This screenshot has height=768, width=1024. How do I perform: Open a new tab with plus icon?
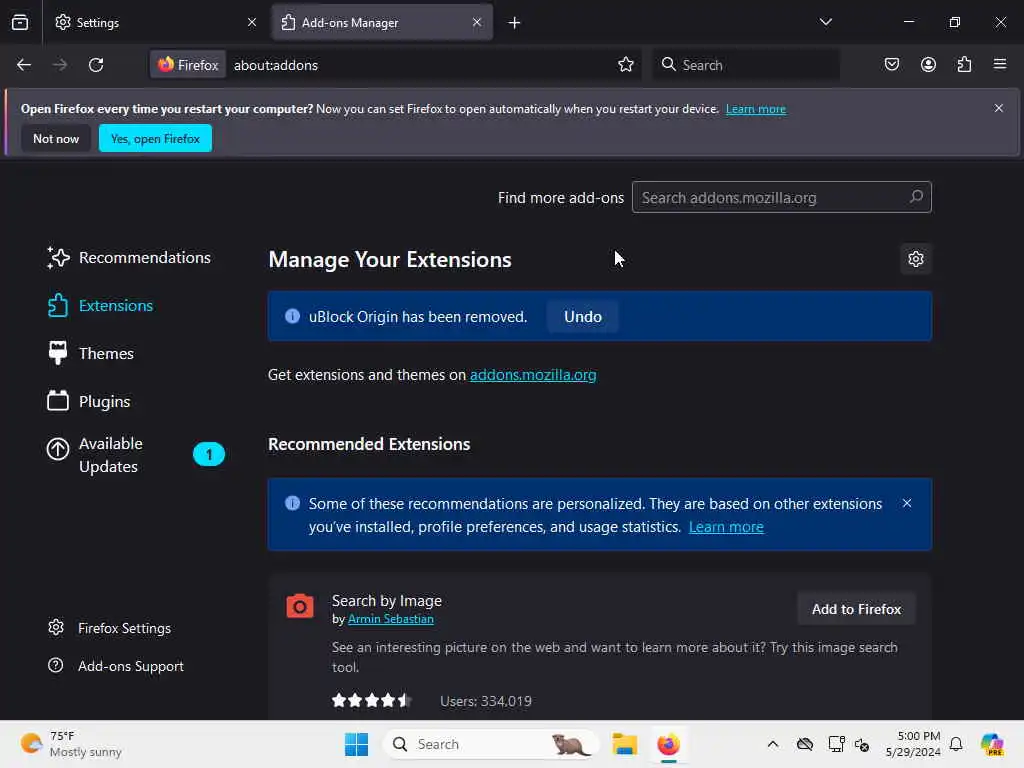[515, 23]
